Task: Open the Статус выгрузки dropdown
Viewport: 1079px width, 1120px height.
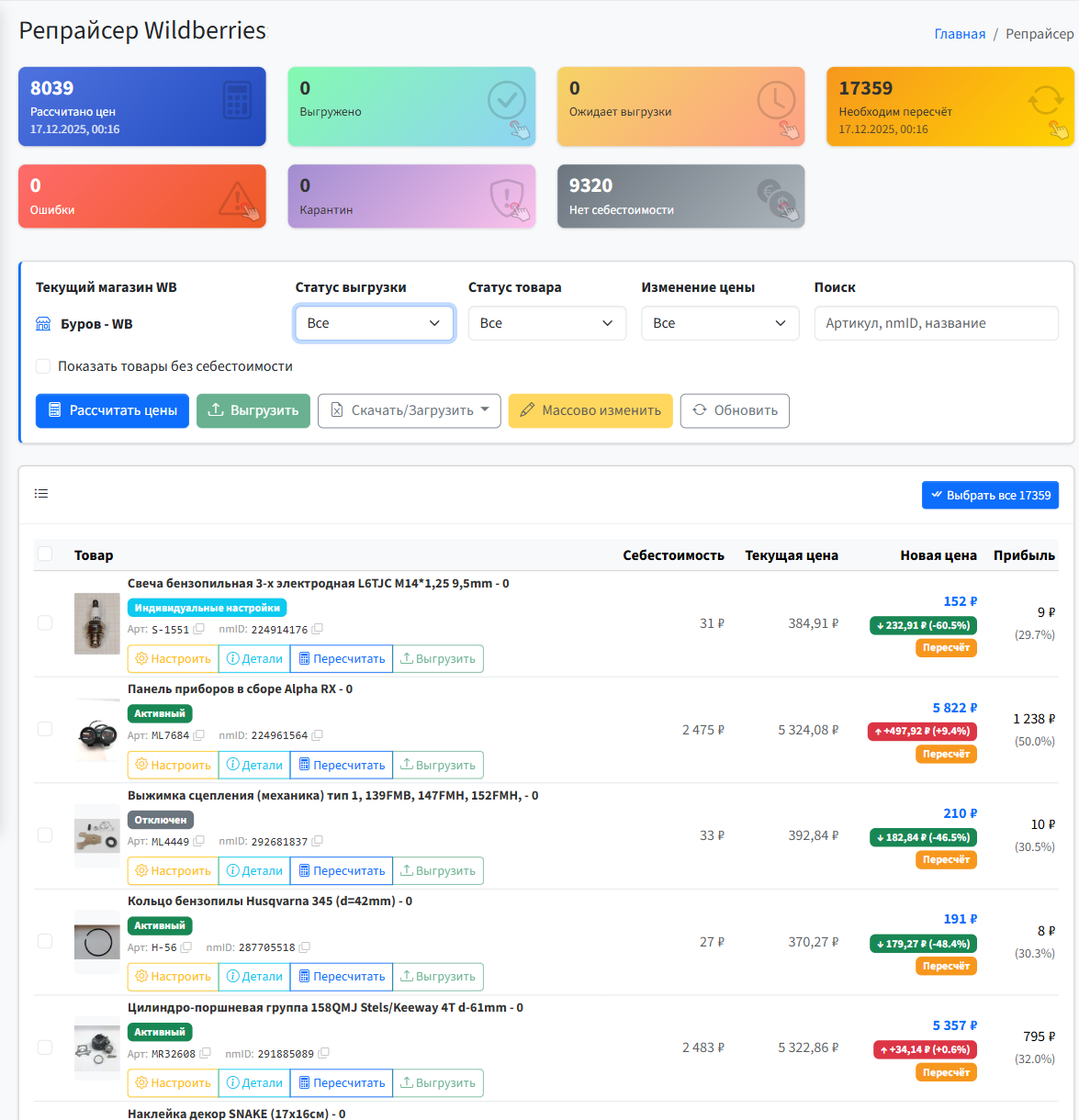Action: 374,323
